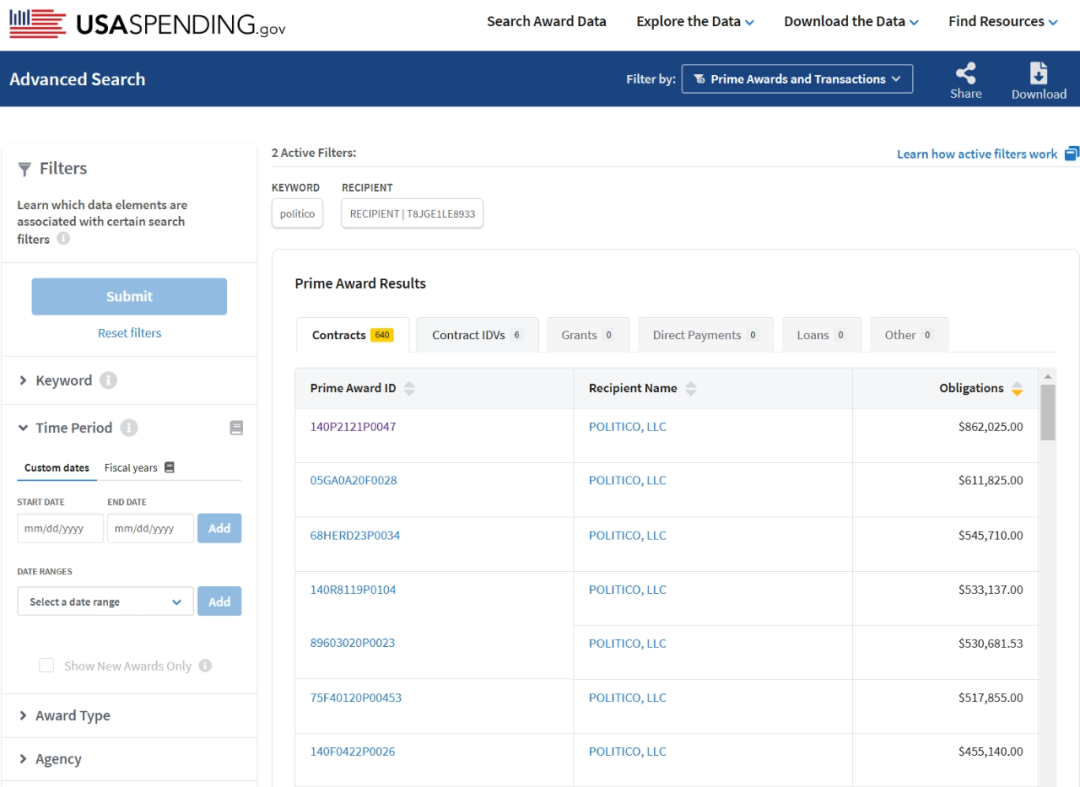1080x787 pixels.
Task: Click info icon next to Time Period
Action: coord(129,428)
